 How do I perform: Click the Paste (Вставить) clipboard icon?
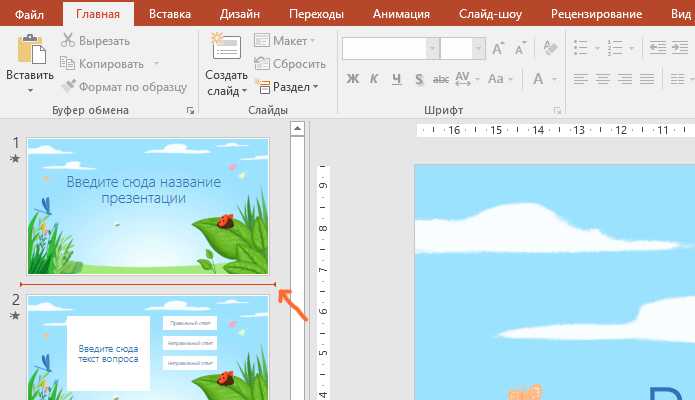[x=31, y=49]
